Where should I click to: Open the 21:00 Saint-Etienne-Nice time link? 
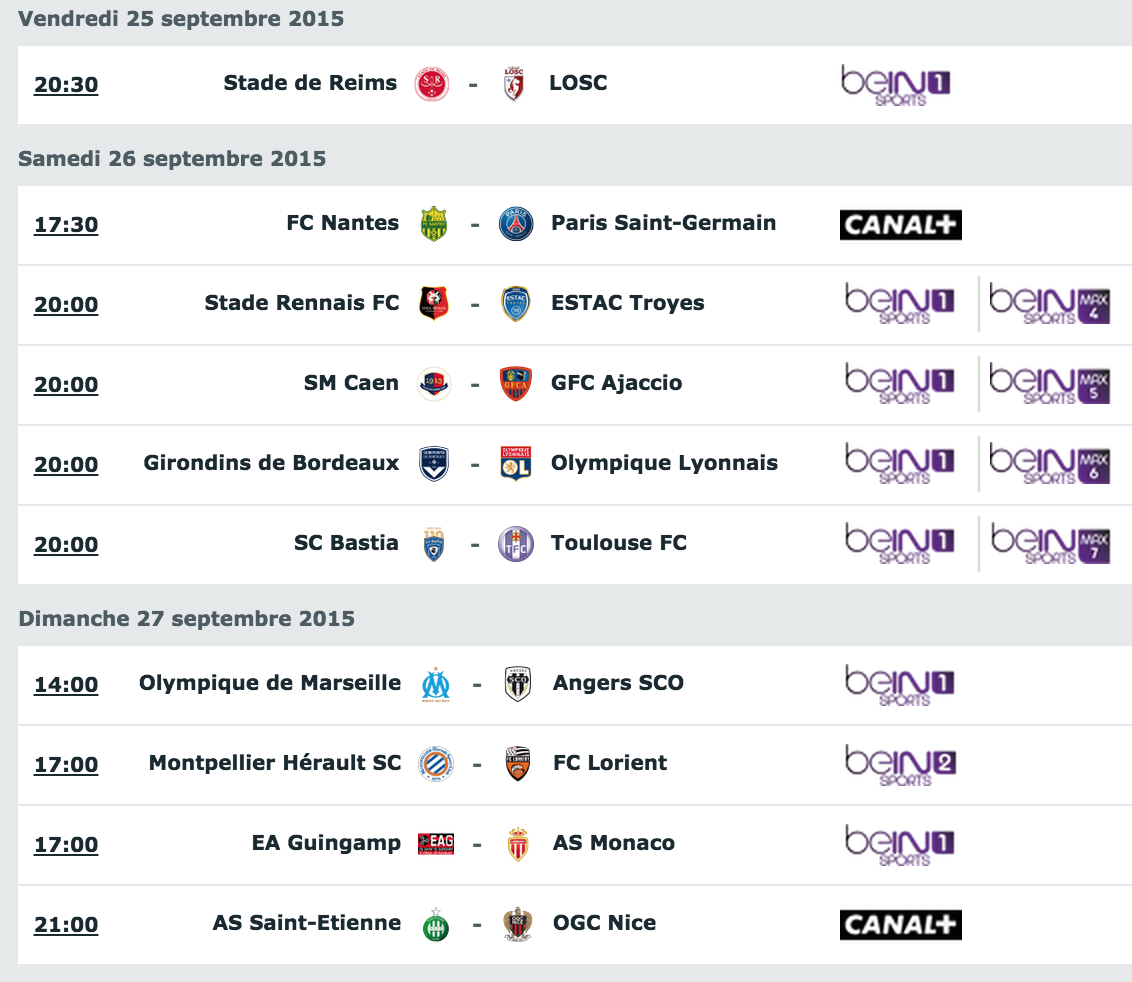click(x=66, y=925)
